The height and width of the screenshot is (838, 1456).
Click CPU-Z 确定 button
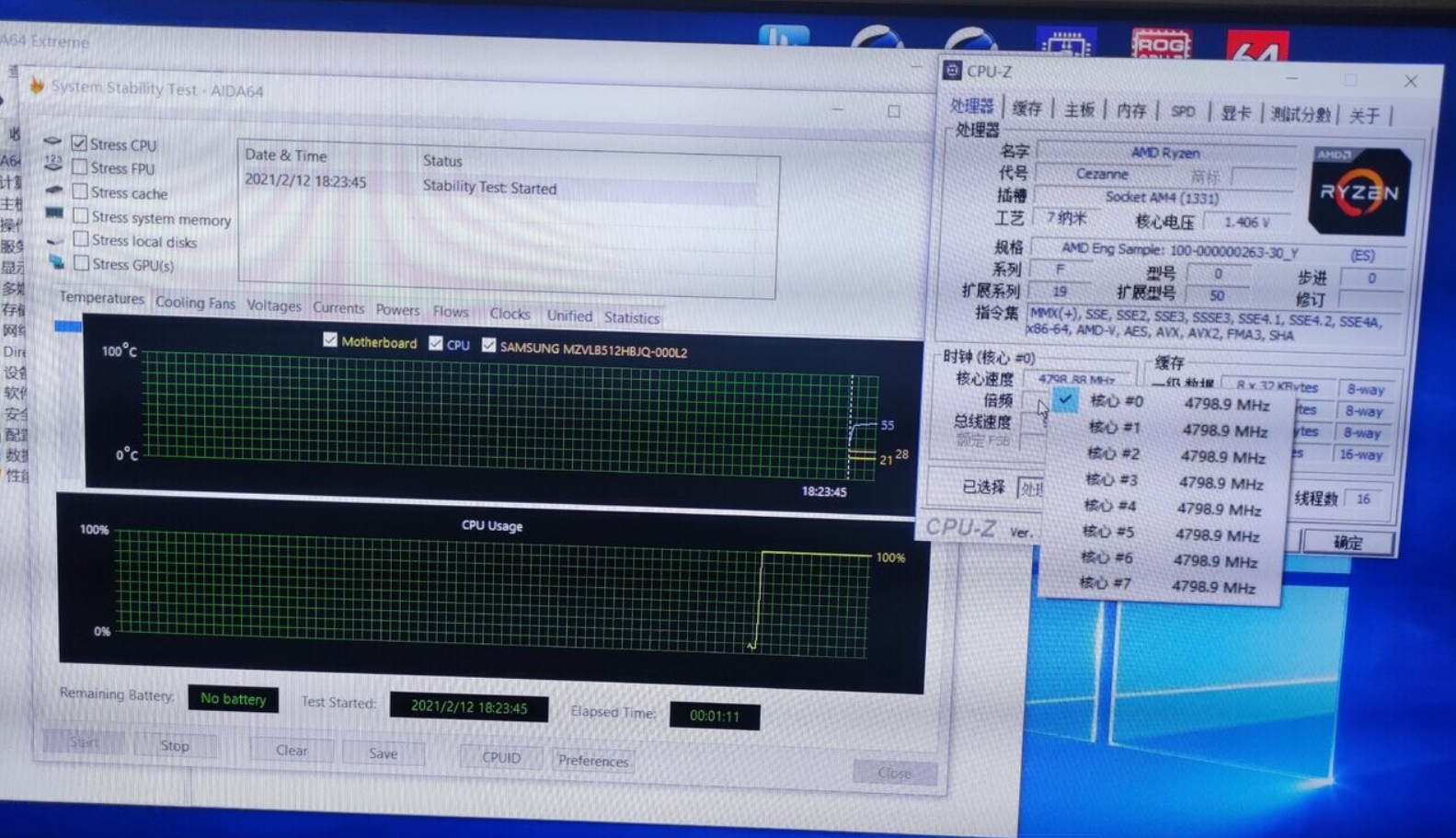[x=1348, y=542]
